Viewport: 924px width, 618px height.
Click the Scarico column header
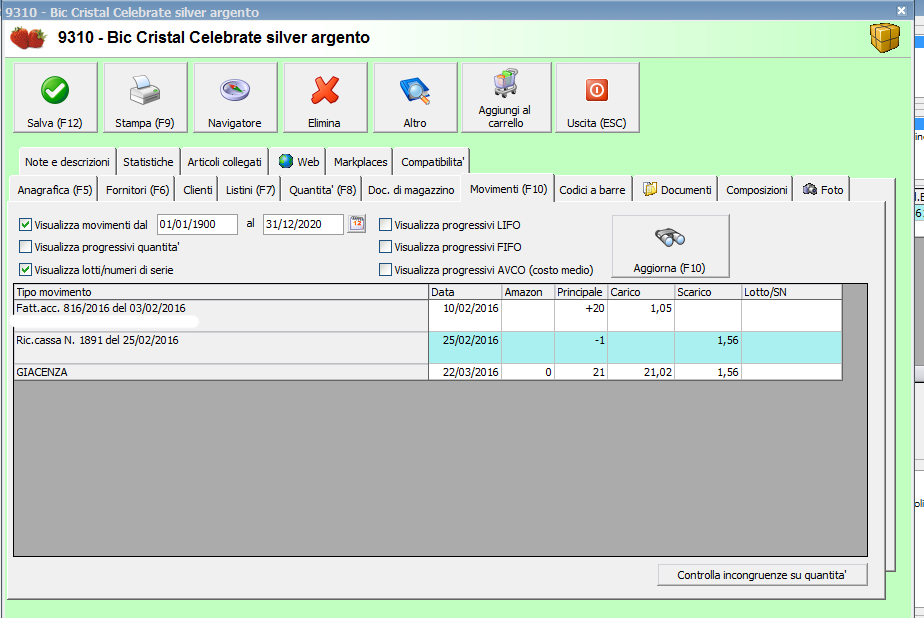coord(708,292)
